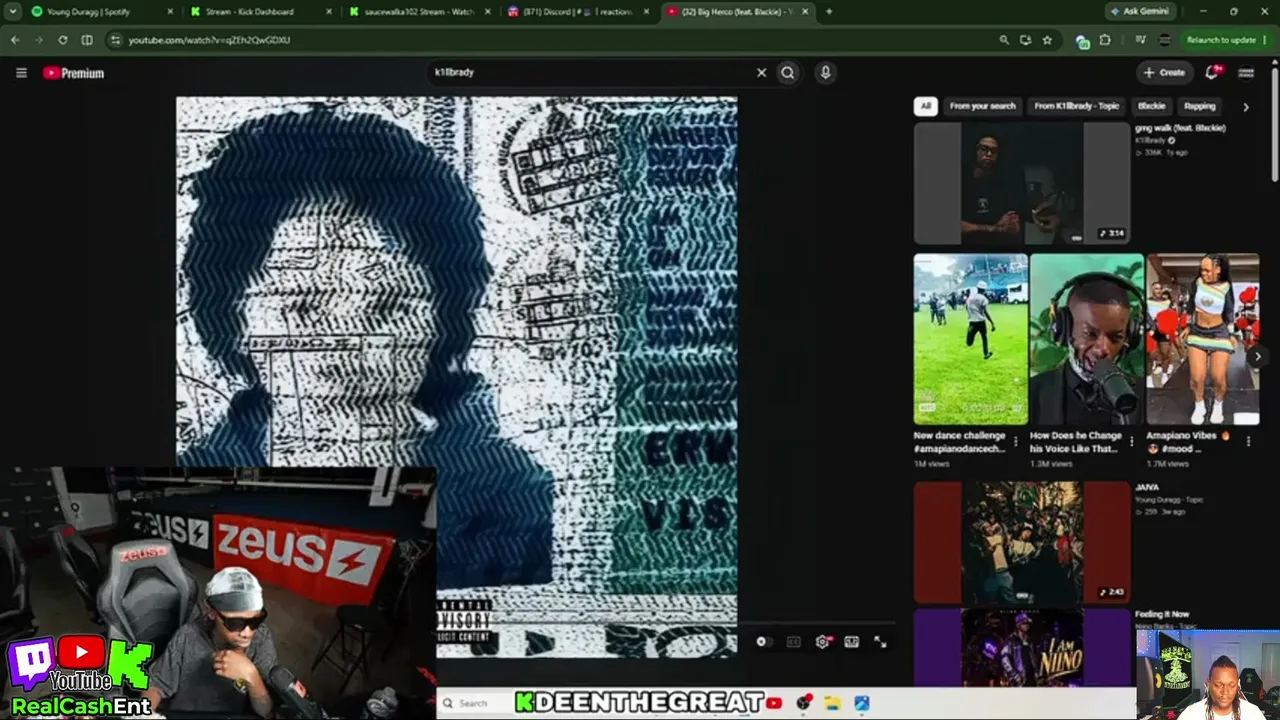Close the Big Herco YouTube tab
Image resolution: width=1280 pixels, height=720 pixels.
point(805,12)
